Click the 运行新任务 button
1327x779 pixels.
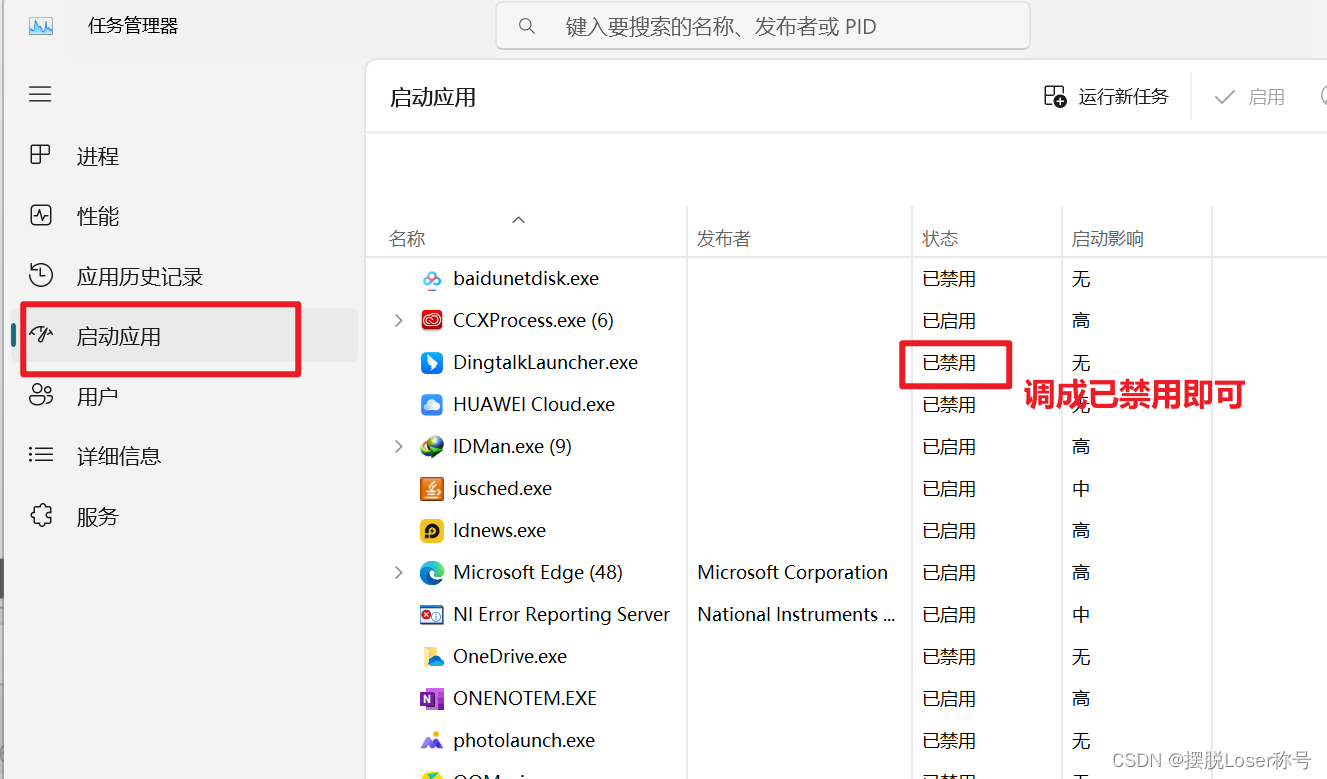tap(1106, 96)
